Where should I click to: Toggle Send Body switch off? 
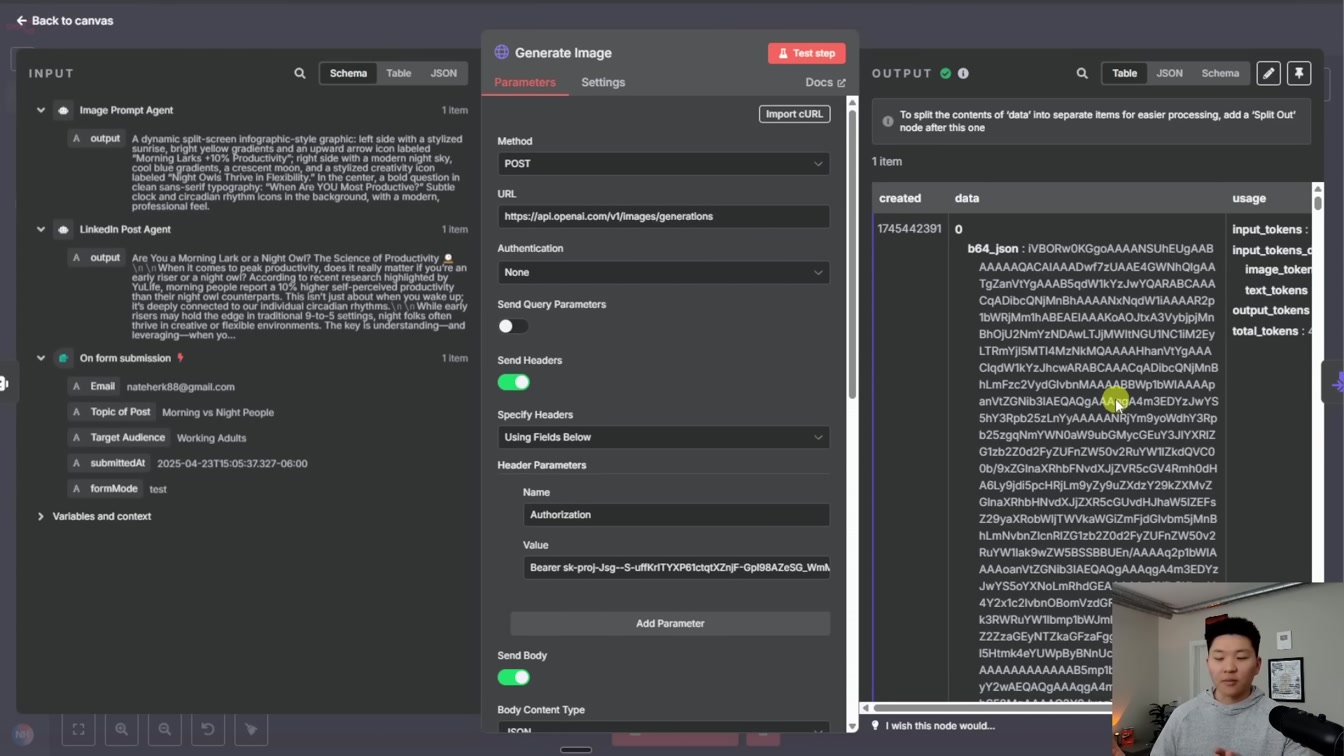pos(513,677)
